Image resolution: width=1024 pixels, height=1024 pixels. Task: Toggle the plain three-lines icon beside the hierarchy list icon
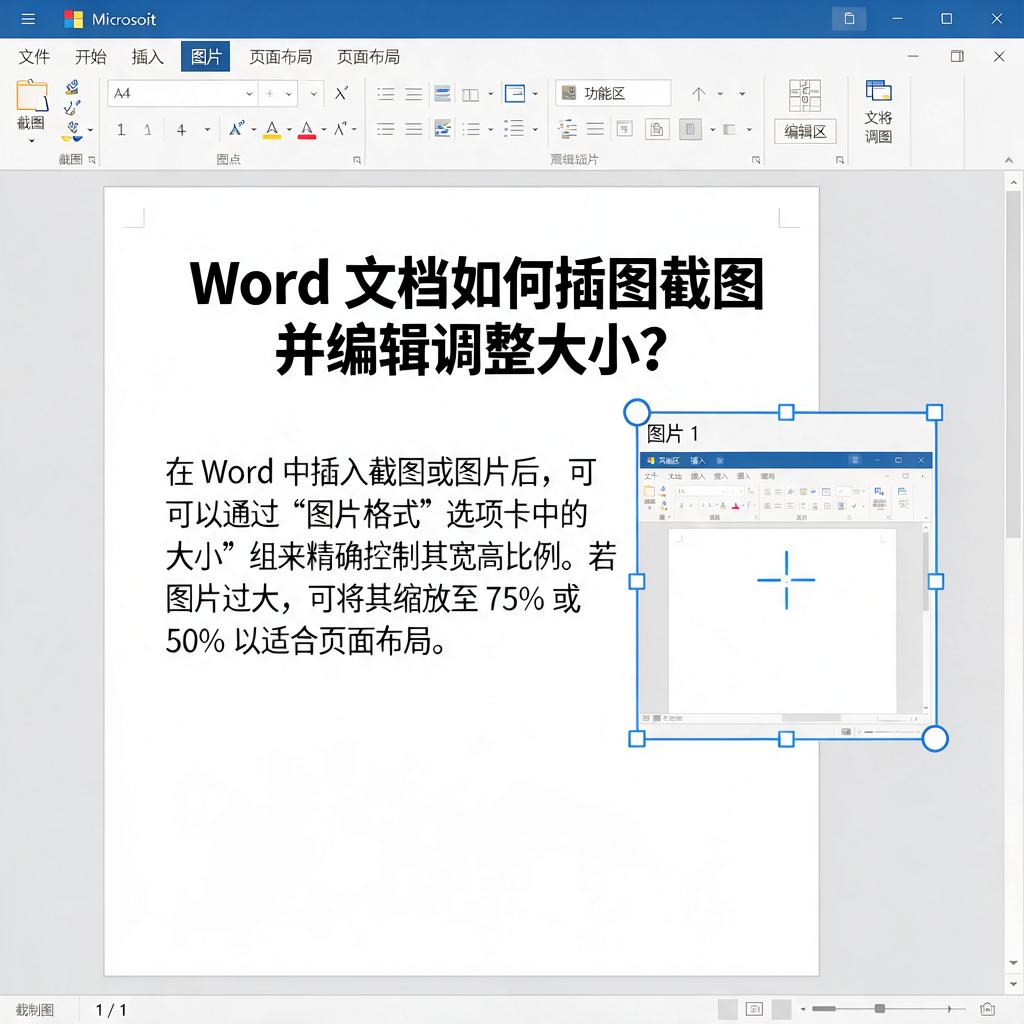click(595, 129)
